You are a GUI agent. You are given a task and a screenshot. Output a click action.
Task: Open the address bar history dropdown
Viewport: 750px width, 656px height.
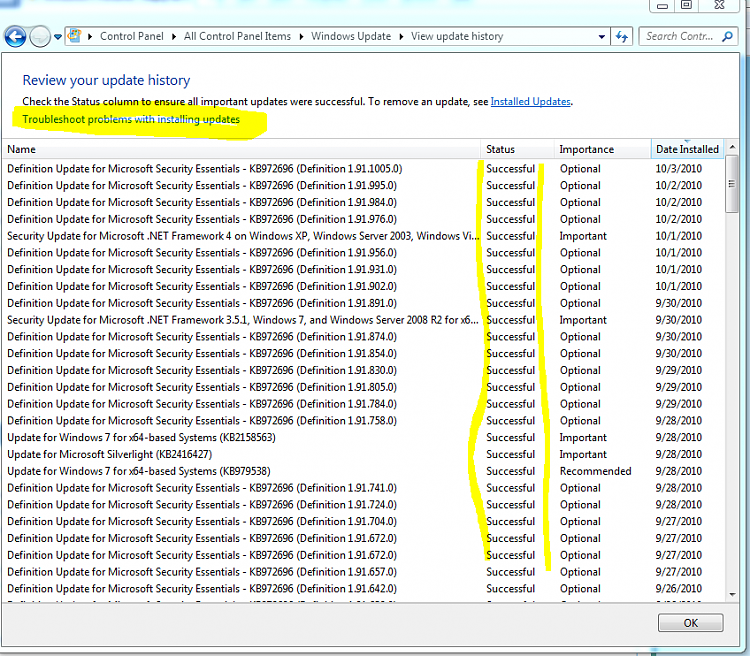coord(601,36)
